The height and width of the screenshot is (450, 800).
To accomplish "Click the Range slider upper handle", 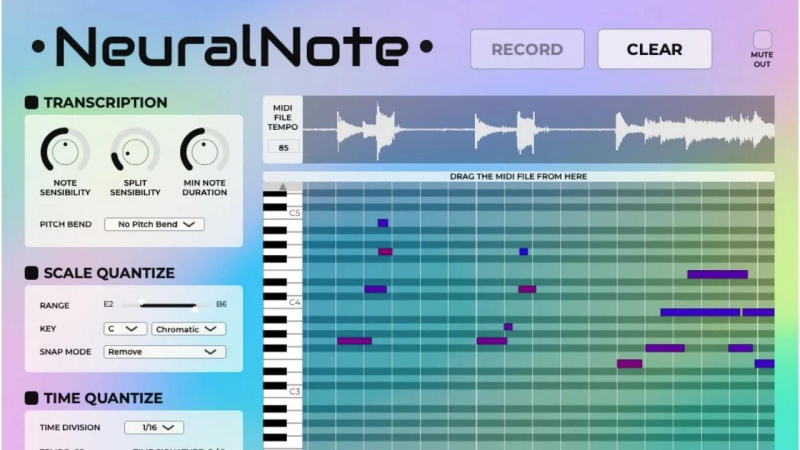I will pyautogui.click(x=194, y=307).
